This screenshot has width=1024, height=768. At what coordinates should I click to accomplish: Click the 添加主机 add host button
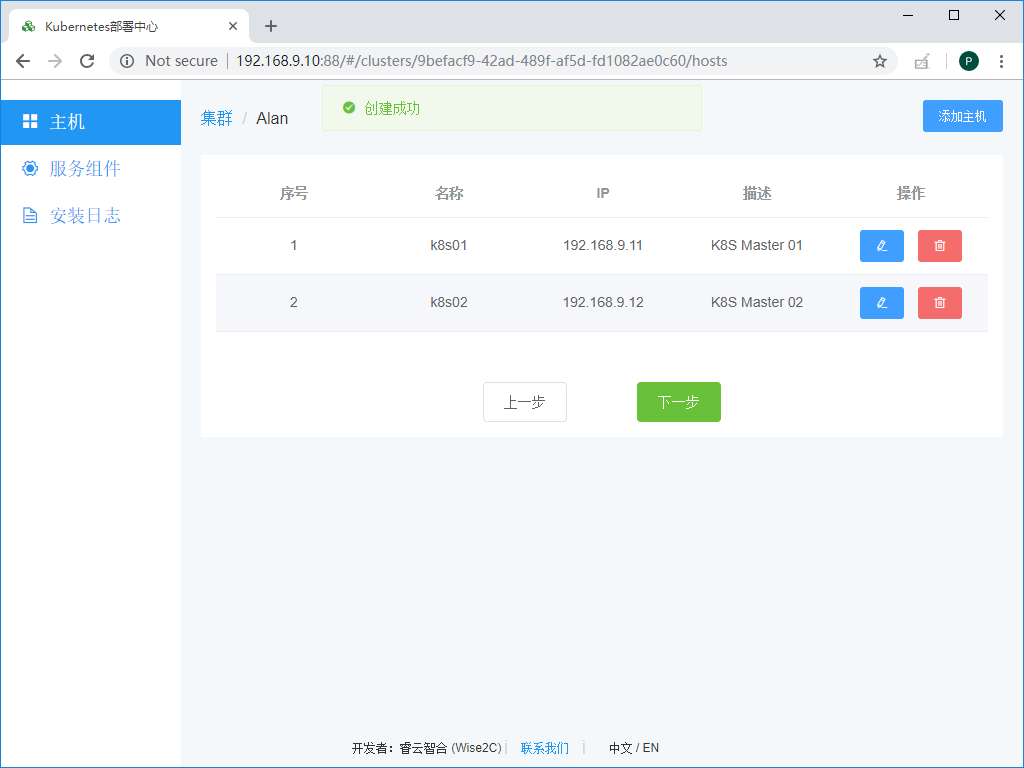[x=963, y=116]
